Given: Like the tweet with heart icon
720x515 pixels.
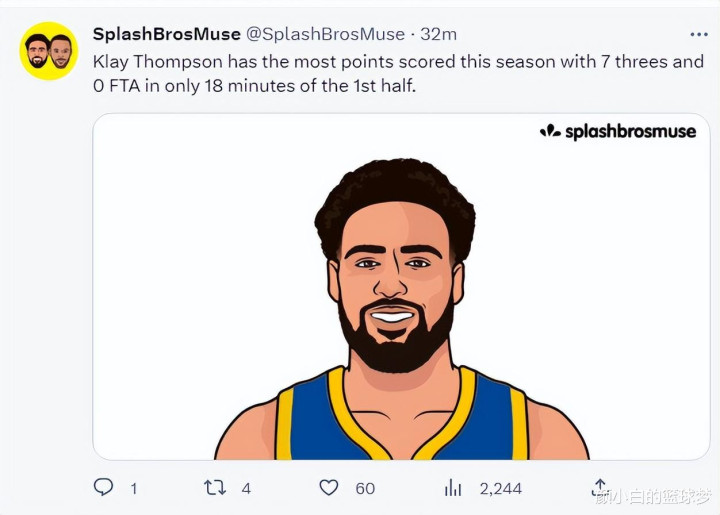Looking at the screenshot, I should pos(329,487).
